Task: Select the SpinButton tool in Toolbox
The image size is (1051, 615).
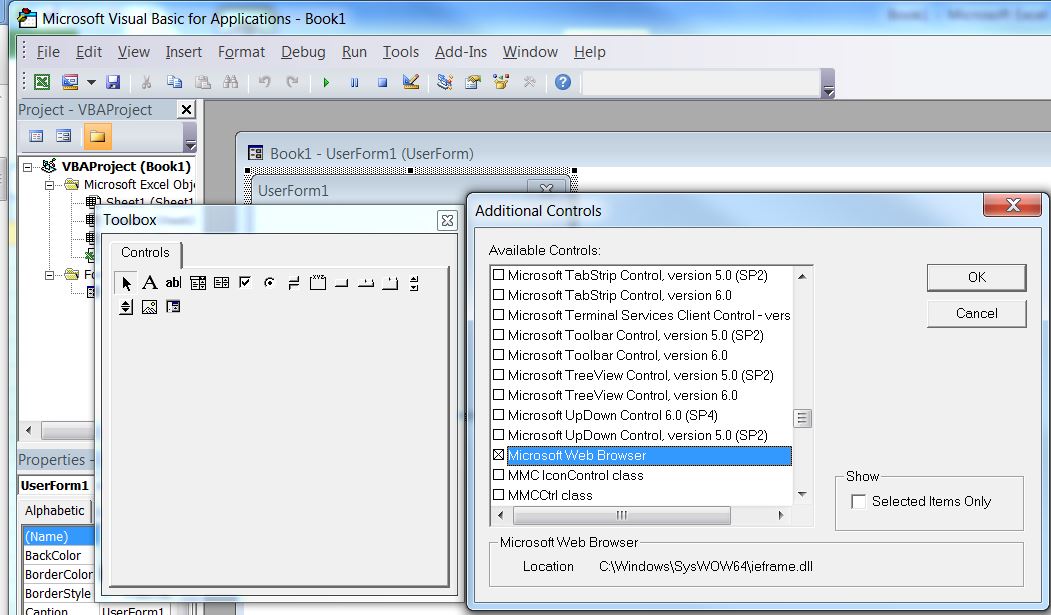Action: tap(126, 307)
